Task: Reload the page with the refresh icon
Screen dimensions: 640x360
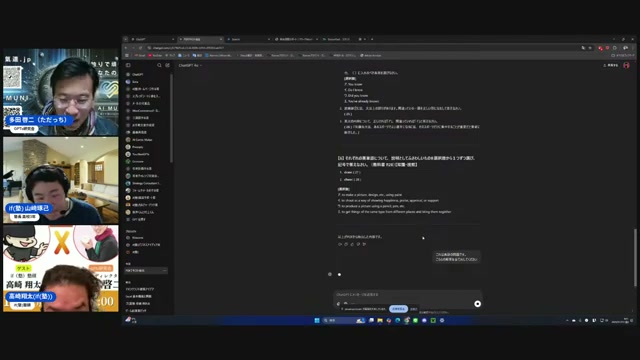Action: tap(140, 48)
